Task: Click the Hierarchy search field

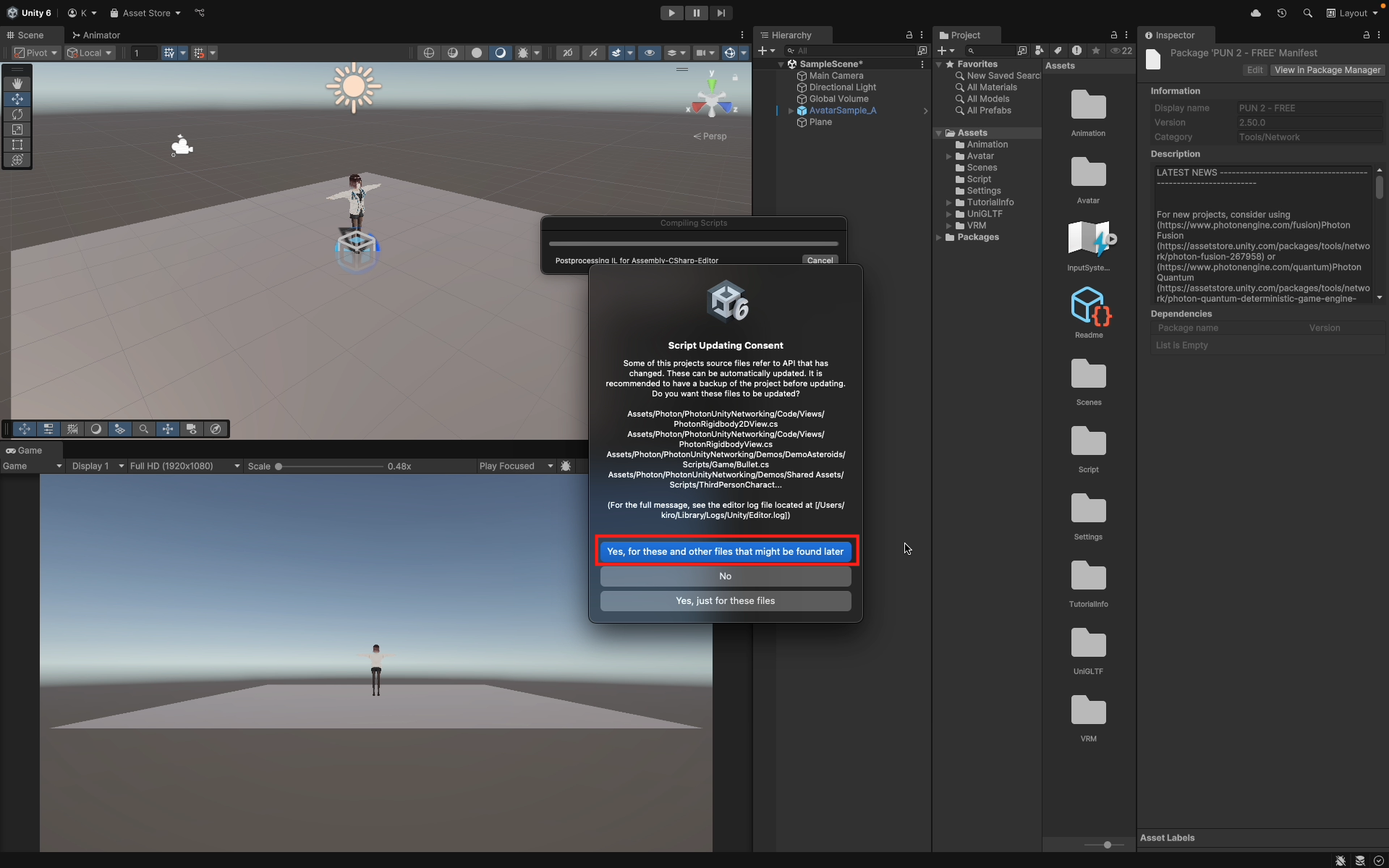Action: tap(850, 51)
